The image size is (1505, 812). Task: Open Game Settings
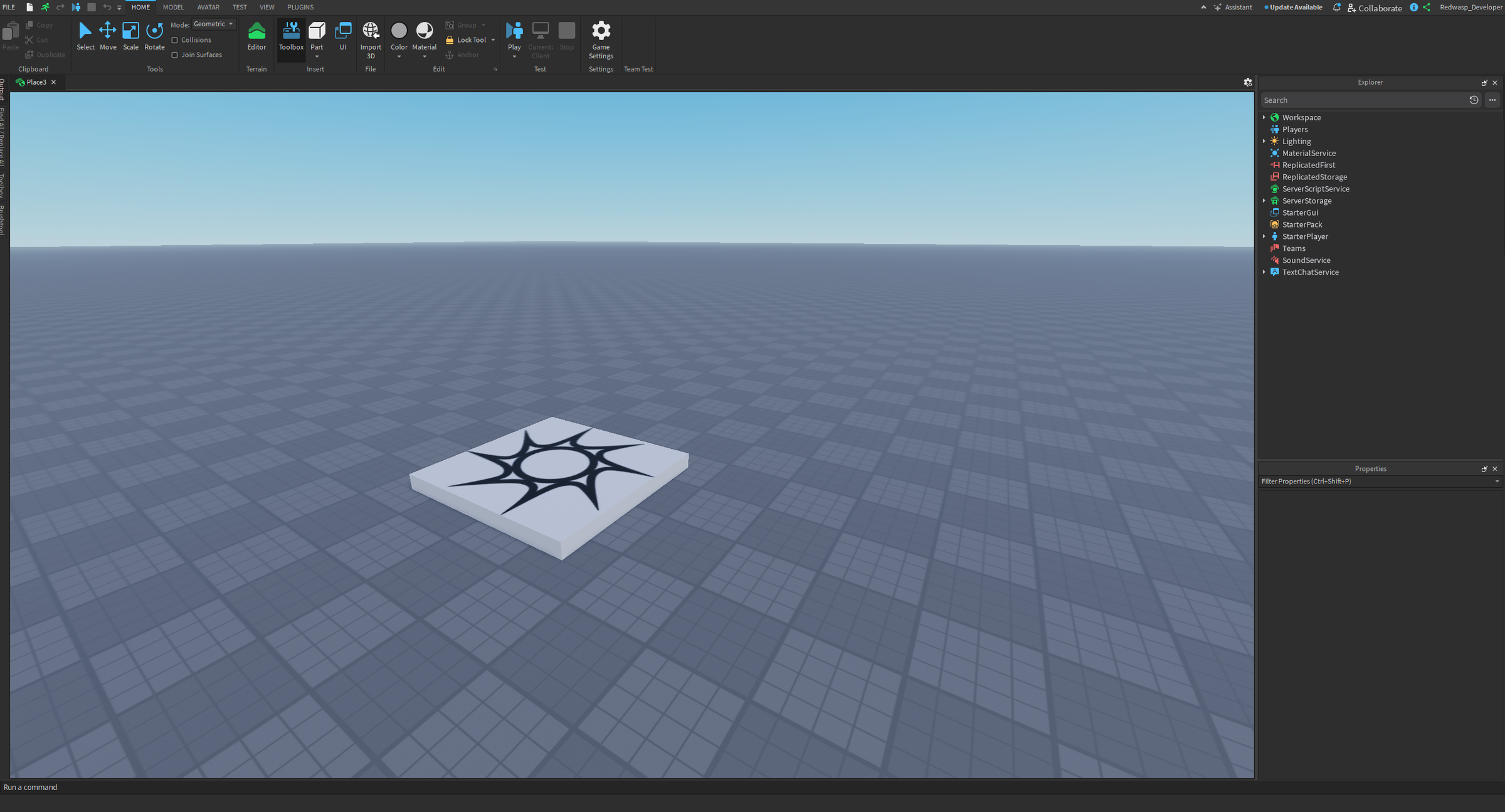[x=601, y=38]
